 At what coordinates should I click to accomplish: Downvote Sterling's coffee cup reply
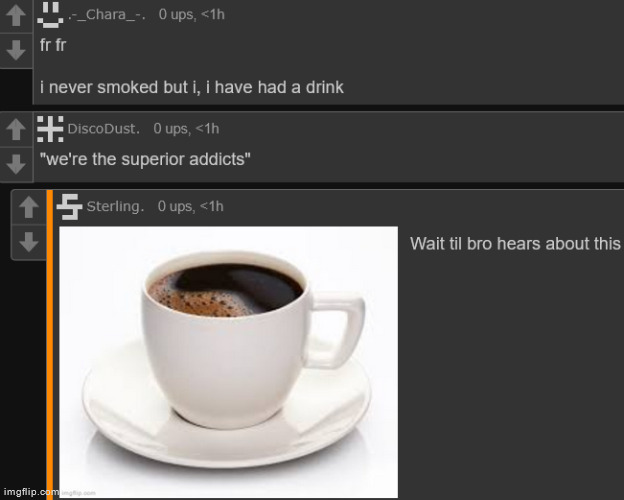coord(29,242)
